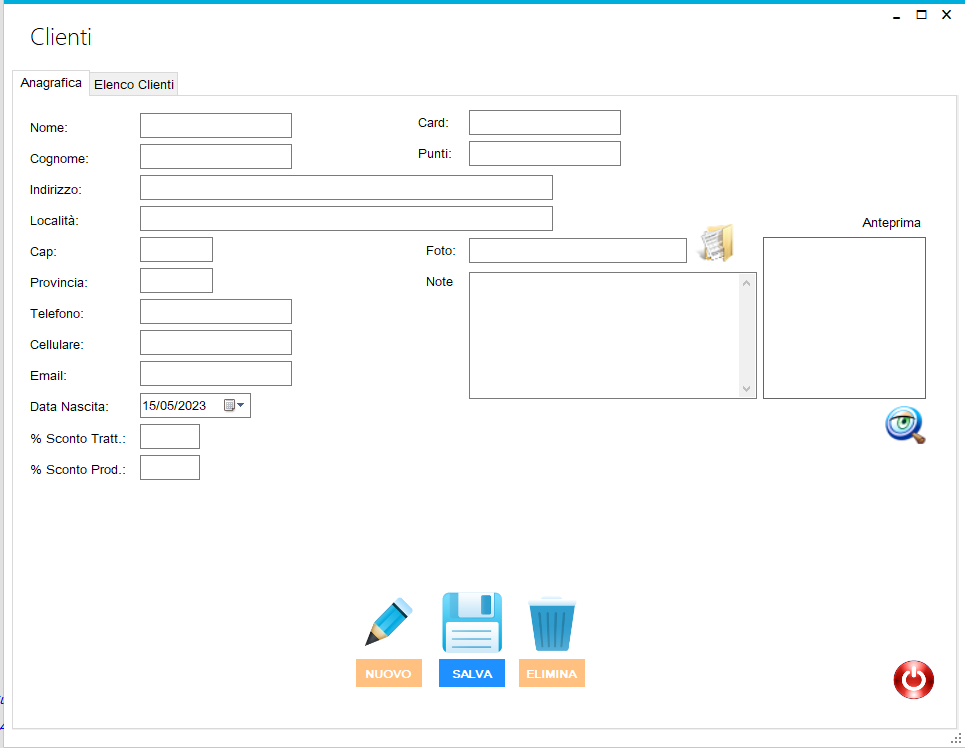Click the Note text area
This screenshot has width=965, height=748.
604,335
